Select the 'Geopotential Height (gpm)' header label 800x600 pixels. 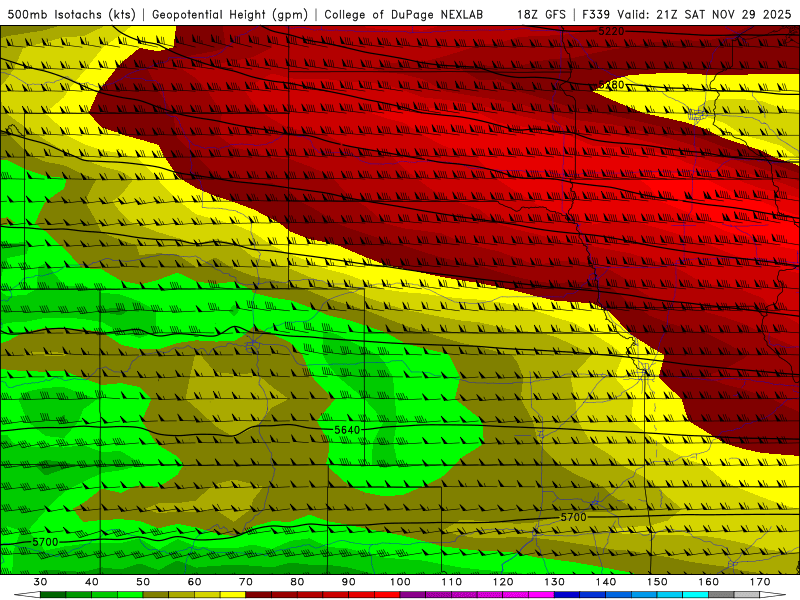[230, 15]
